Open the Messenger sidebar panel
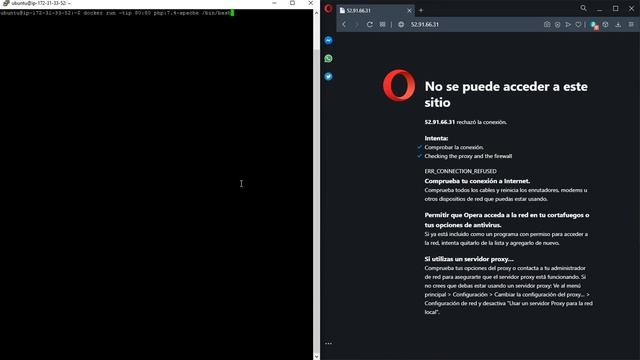This screenshot has width=640, height=360. coord(328,40)
